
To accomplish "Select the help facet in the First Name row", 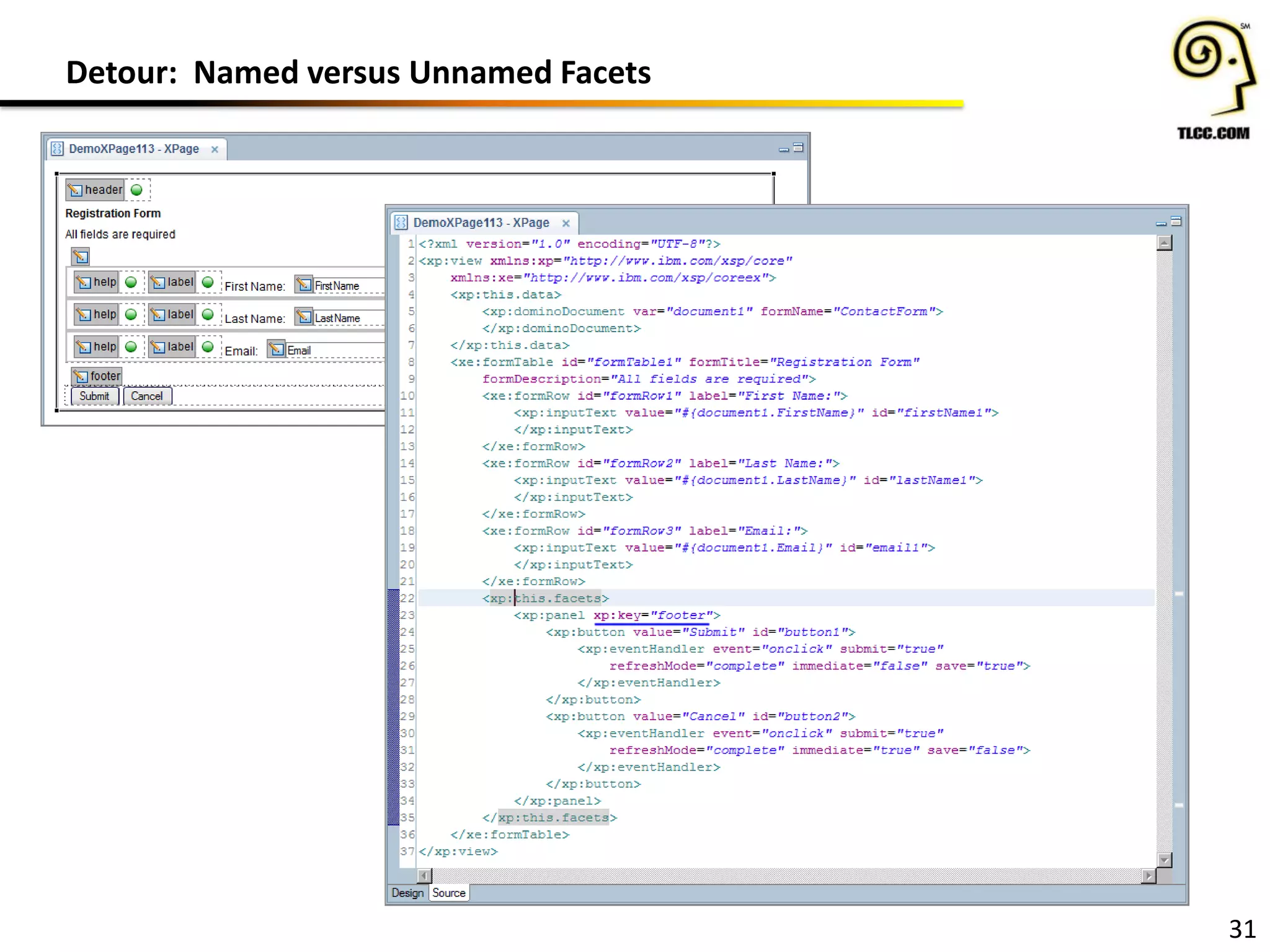I will pos(95,282).
